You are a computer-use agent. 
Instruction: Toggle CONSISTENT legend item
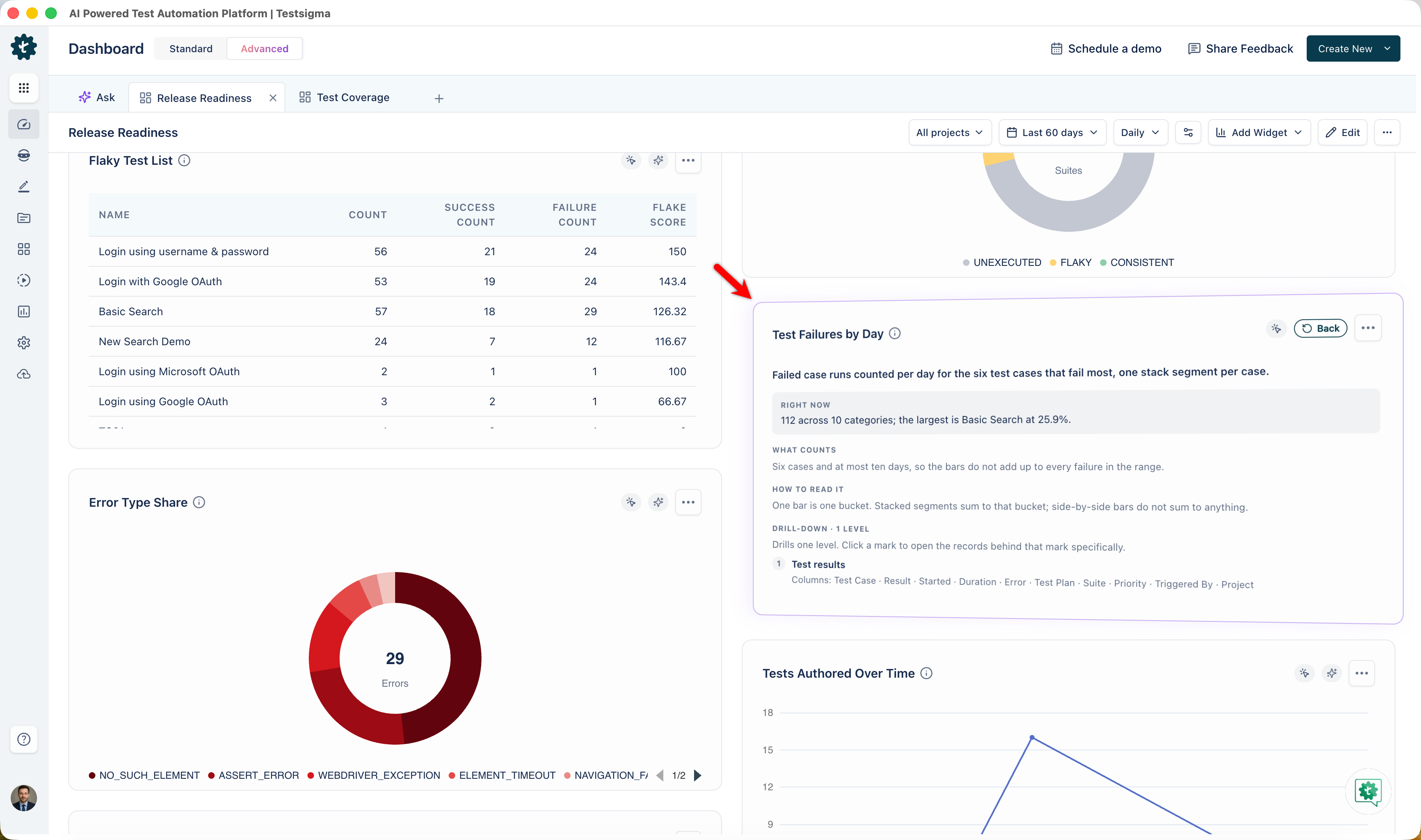(1137, 263)
